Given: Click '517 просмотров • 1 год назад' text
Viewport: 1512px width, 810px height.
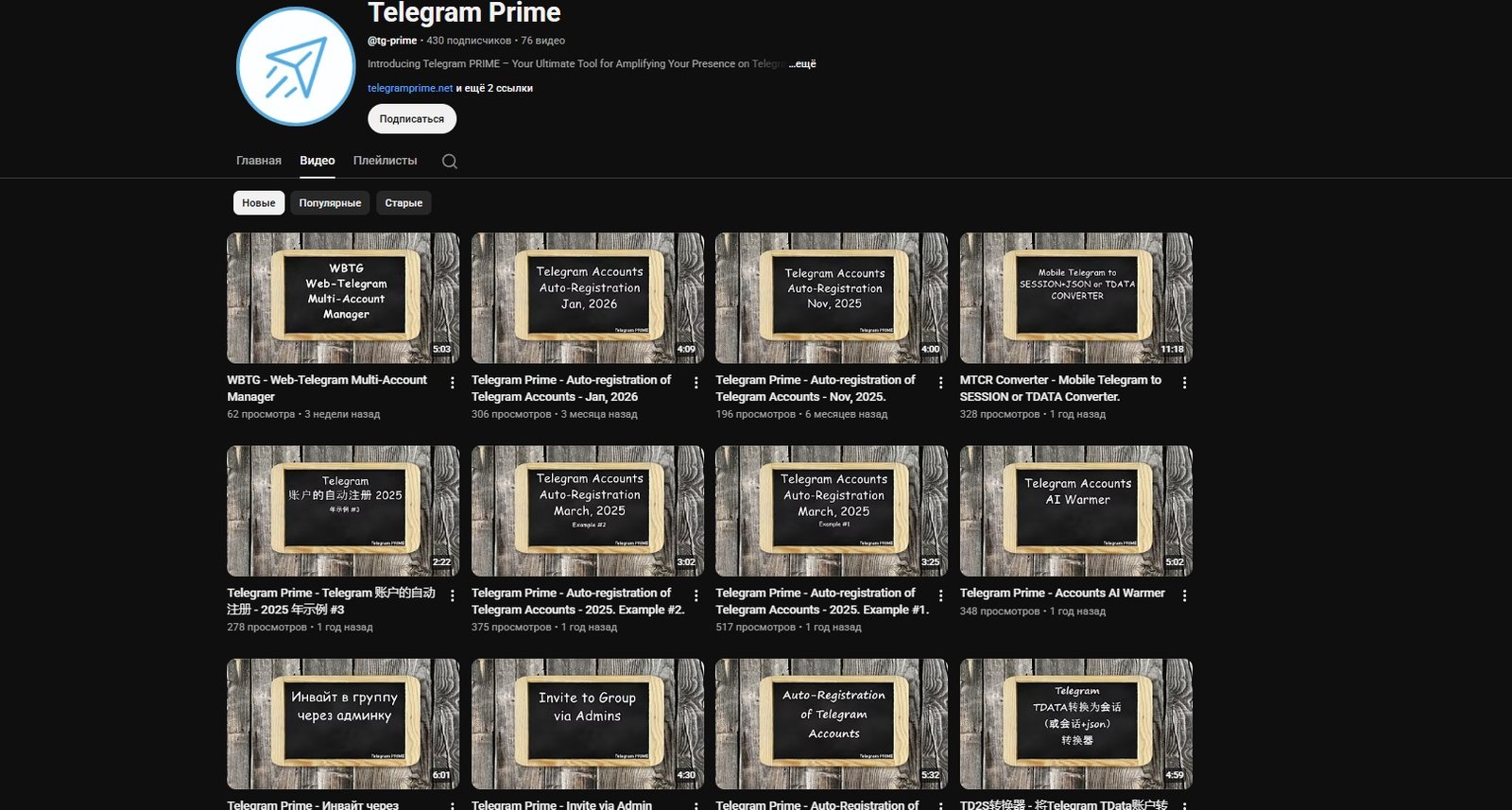Looking at the screenshot, I should coord(788,628).
